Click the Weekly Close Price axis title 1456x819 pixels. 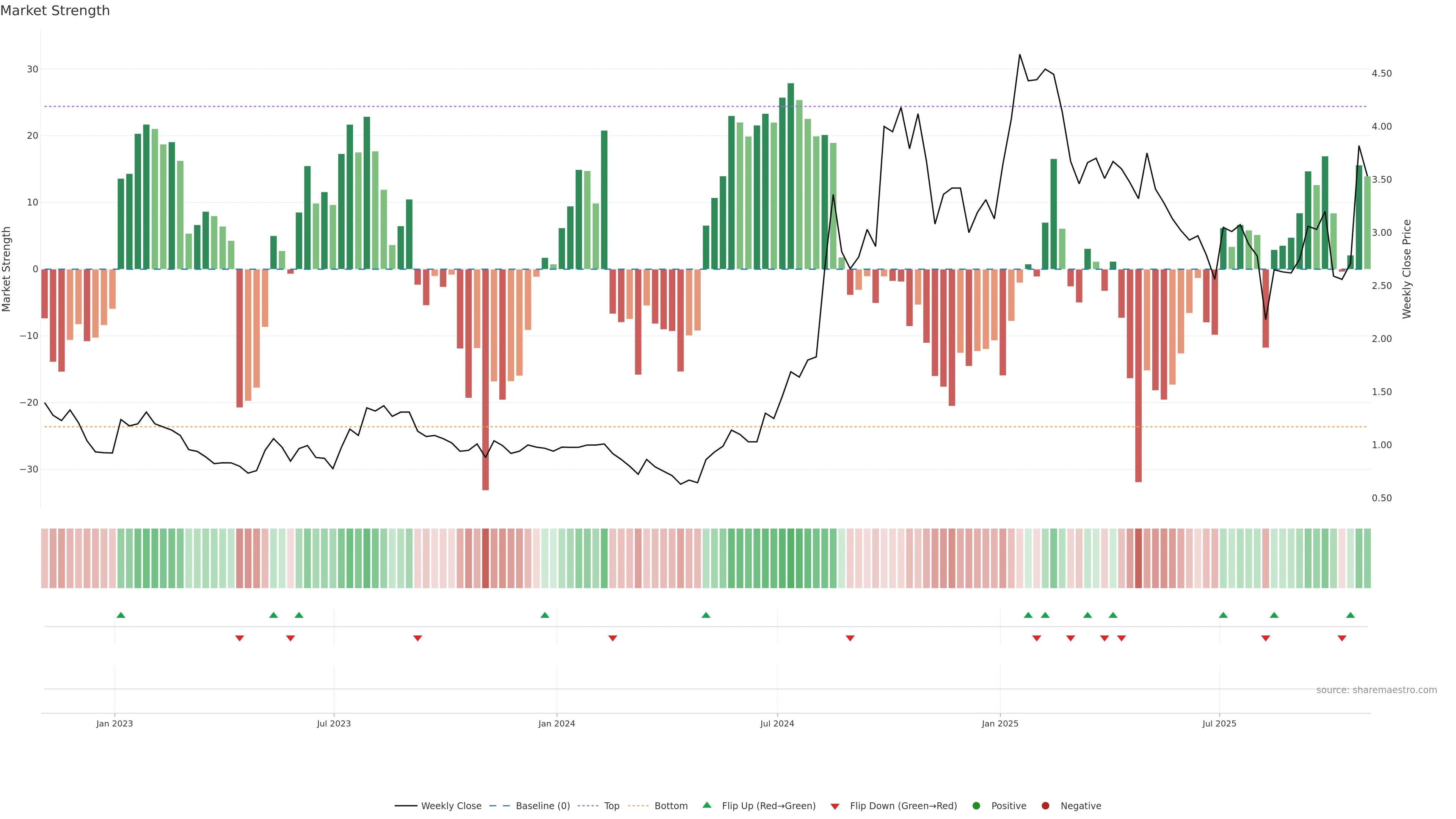[1407, 269]
